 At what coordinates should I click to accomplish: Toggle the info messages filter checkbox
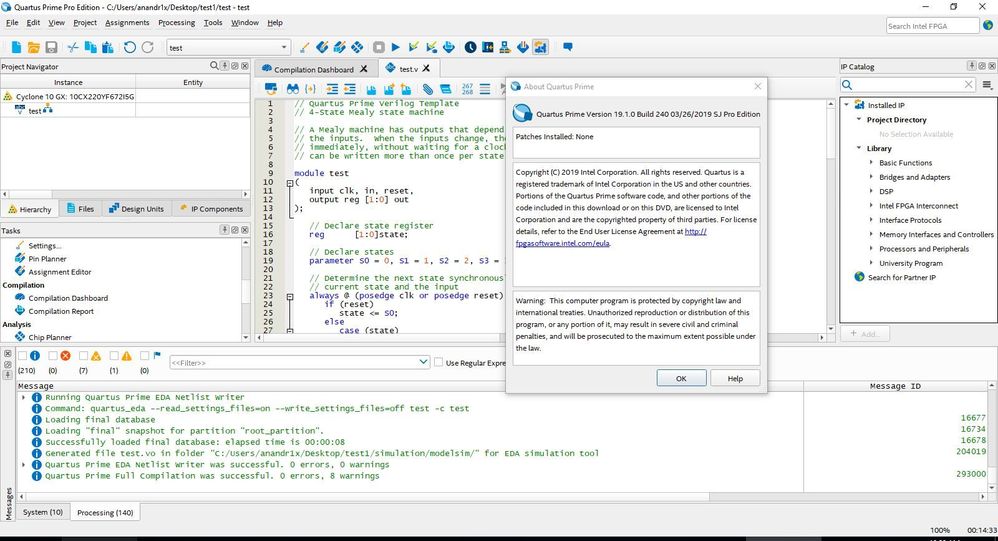22,355
